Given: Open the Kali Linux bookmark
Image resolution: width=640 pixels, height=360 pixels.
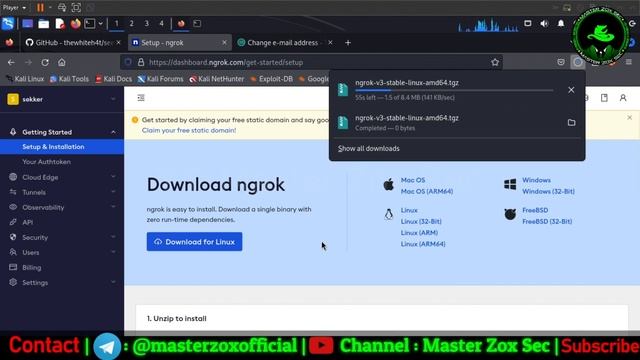Looking at the screenshot, I should [x=25, y=79].
